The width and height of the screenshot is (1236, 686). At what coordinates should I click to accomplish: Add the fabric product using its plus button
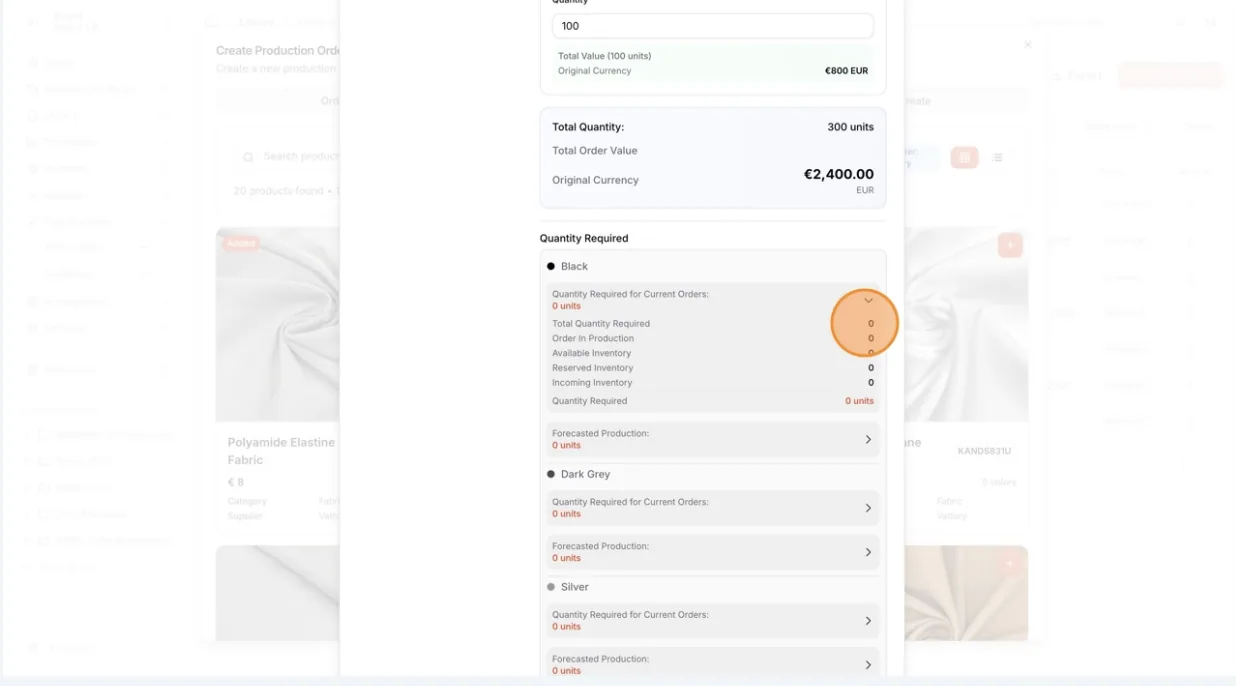pyautogui.click(x=1010, y=245)
